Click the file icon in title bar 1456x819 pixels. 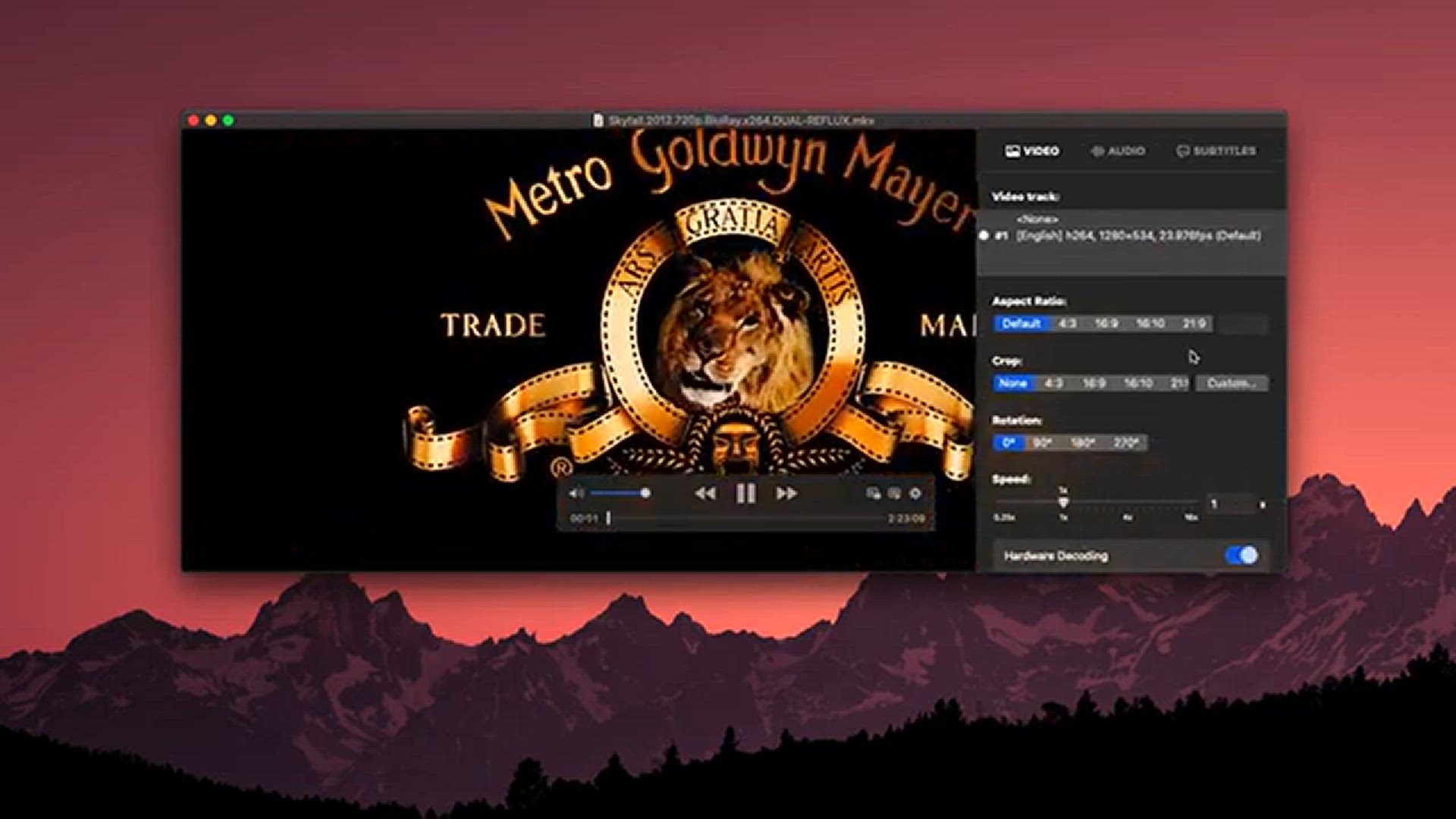coord(598,121)
